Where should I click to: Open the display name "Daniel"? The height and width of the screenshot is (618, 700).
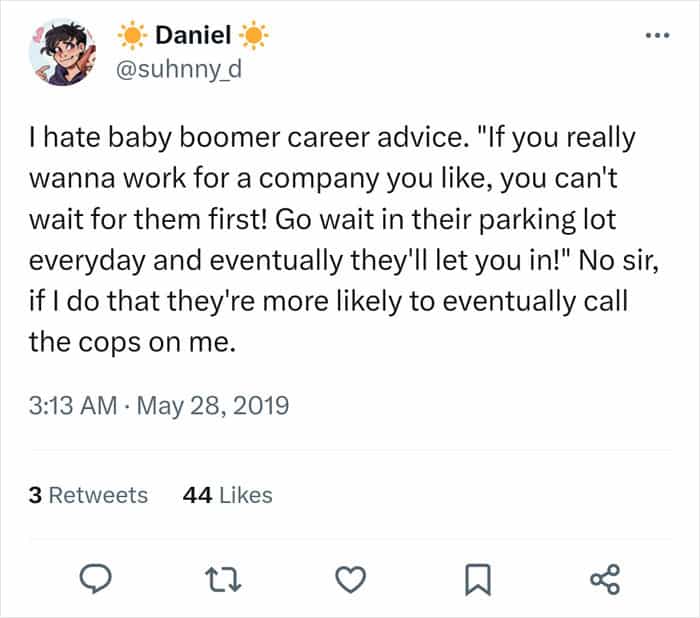[x=194, y=38]
